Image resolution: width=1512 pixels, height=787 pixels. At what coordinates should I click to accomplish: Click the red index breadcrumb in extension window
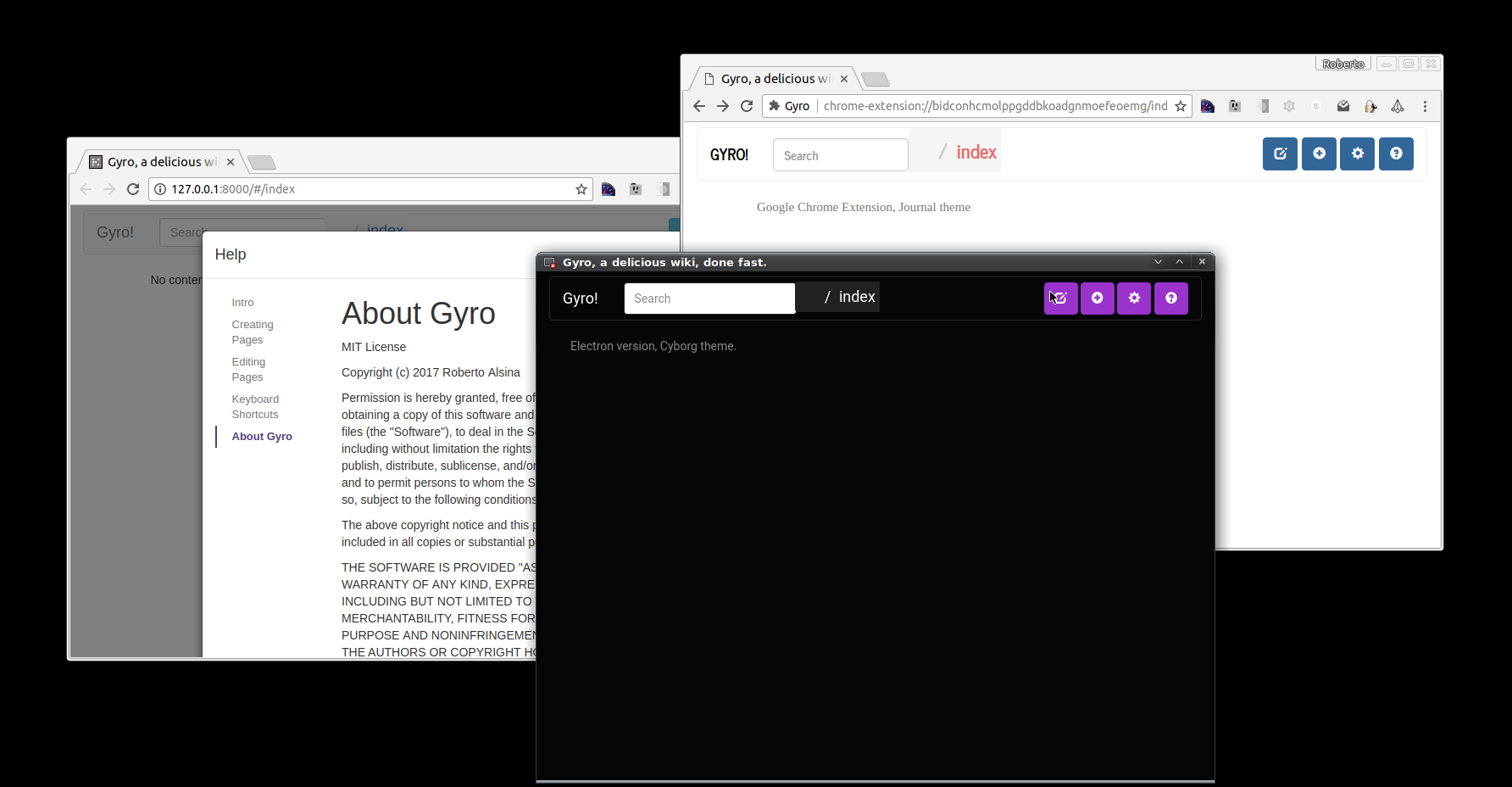(x=976, y=152)
